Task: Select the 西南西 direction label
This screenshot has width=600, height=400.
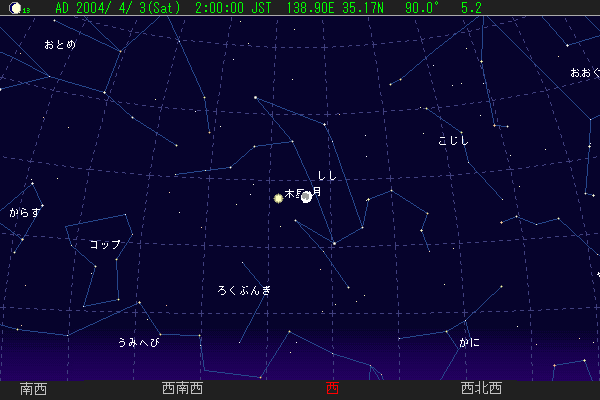Action: click(182, 389)
